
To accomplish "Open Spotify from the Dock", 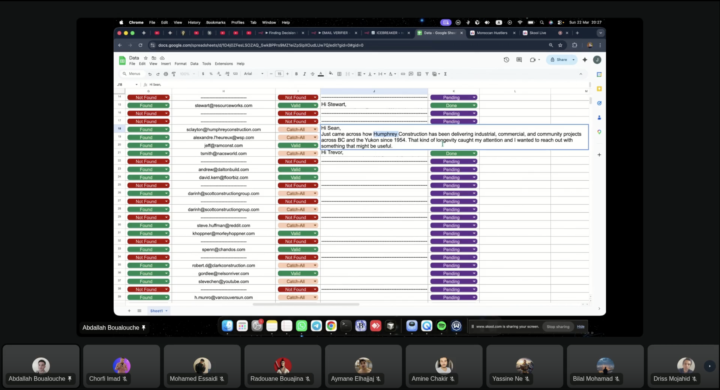I will 441,326.
